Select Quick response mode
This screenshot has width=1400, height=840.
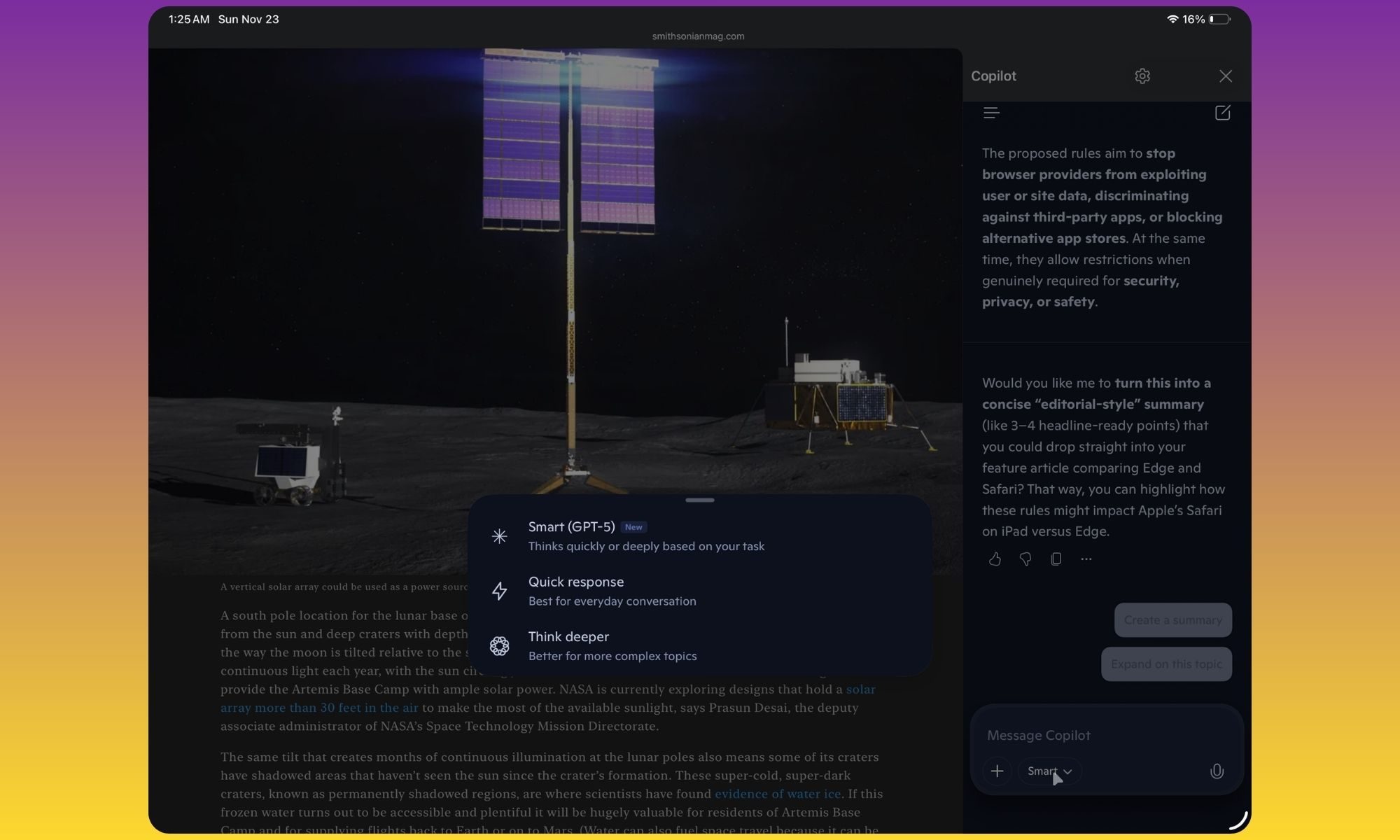click(x=700, y=591)
